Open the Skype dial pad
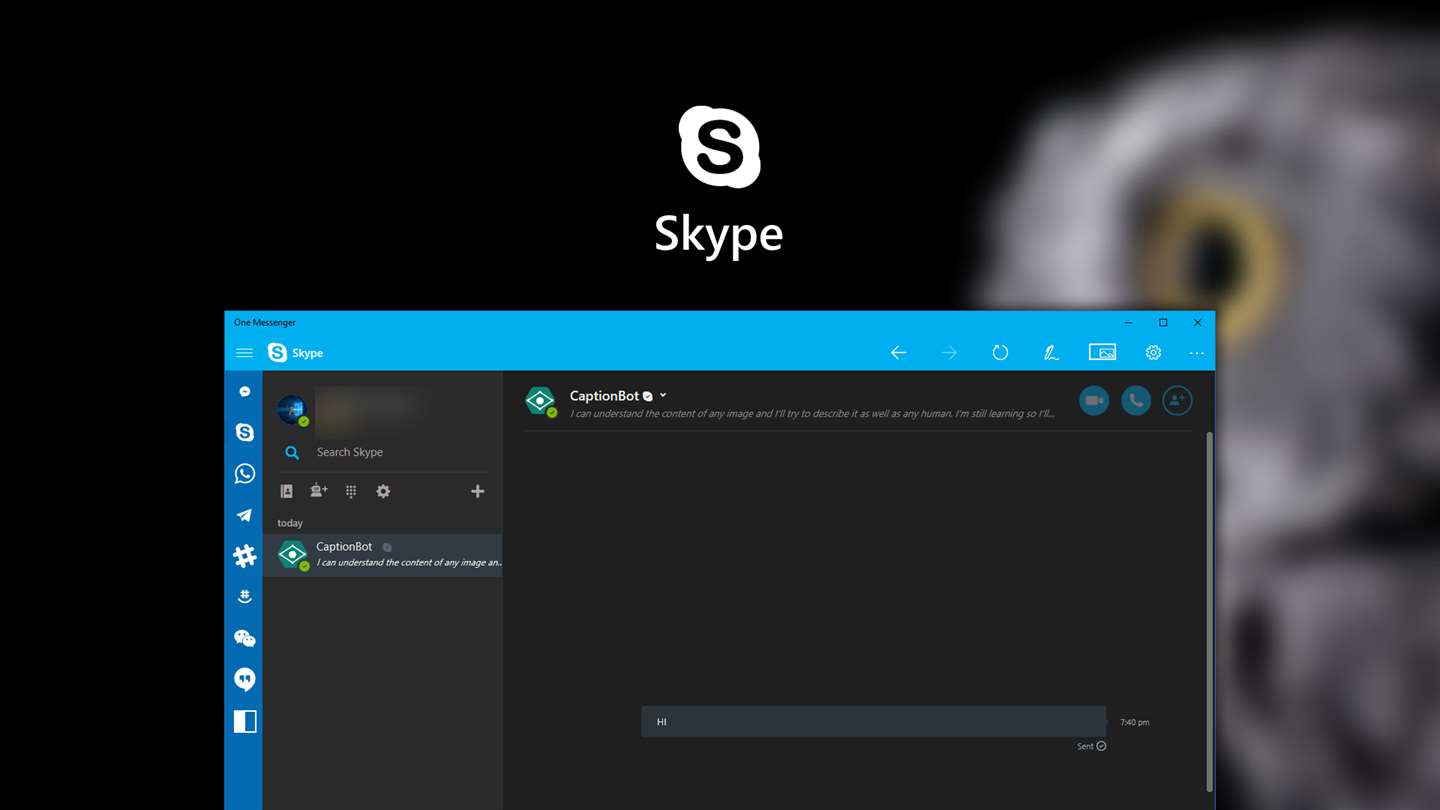The image size is (1440, 810). 351,491
